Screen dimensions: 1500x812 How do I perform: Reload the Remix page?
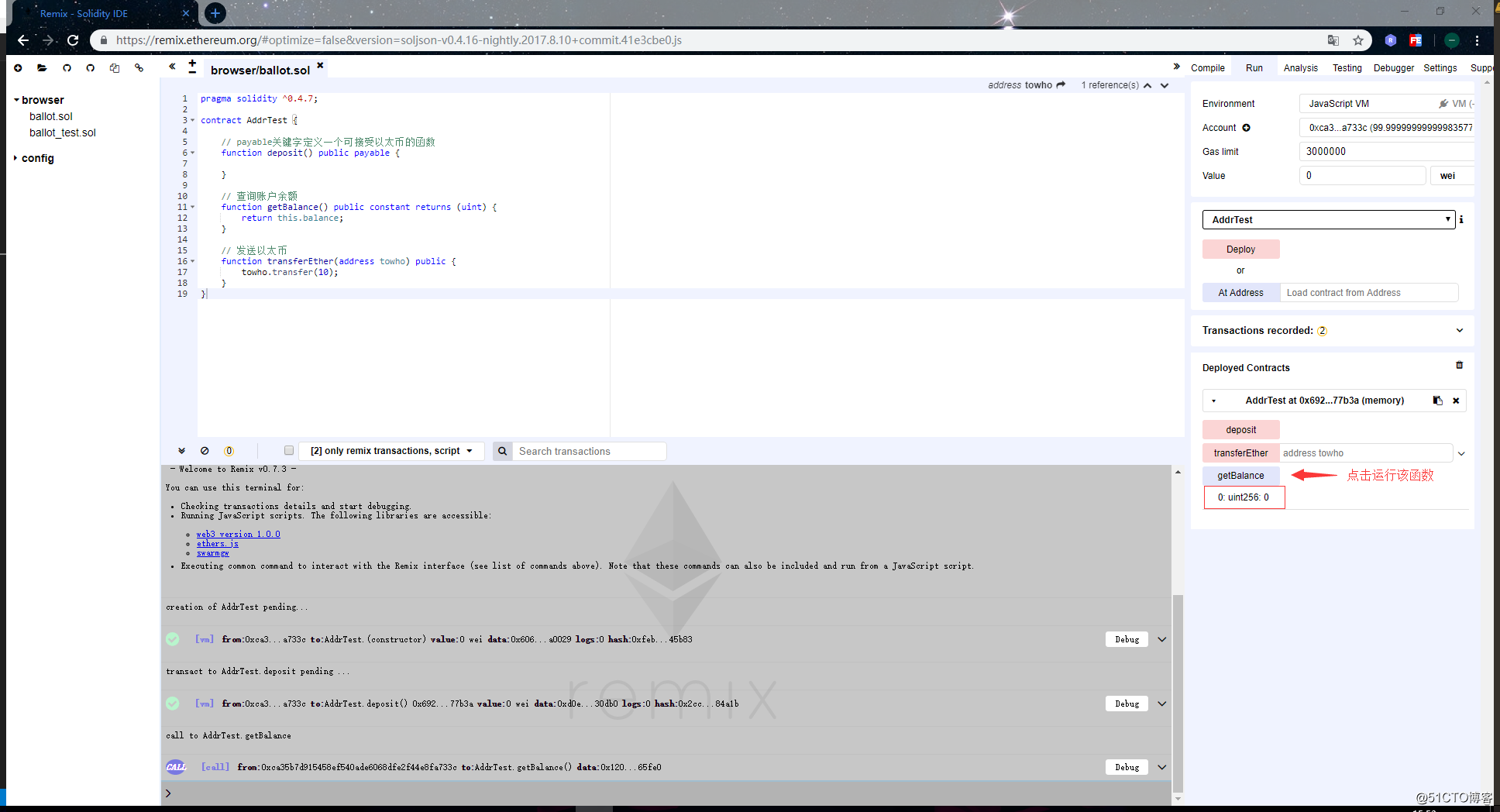tap(73, 40)
